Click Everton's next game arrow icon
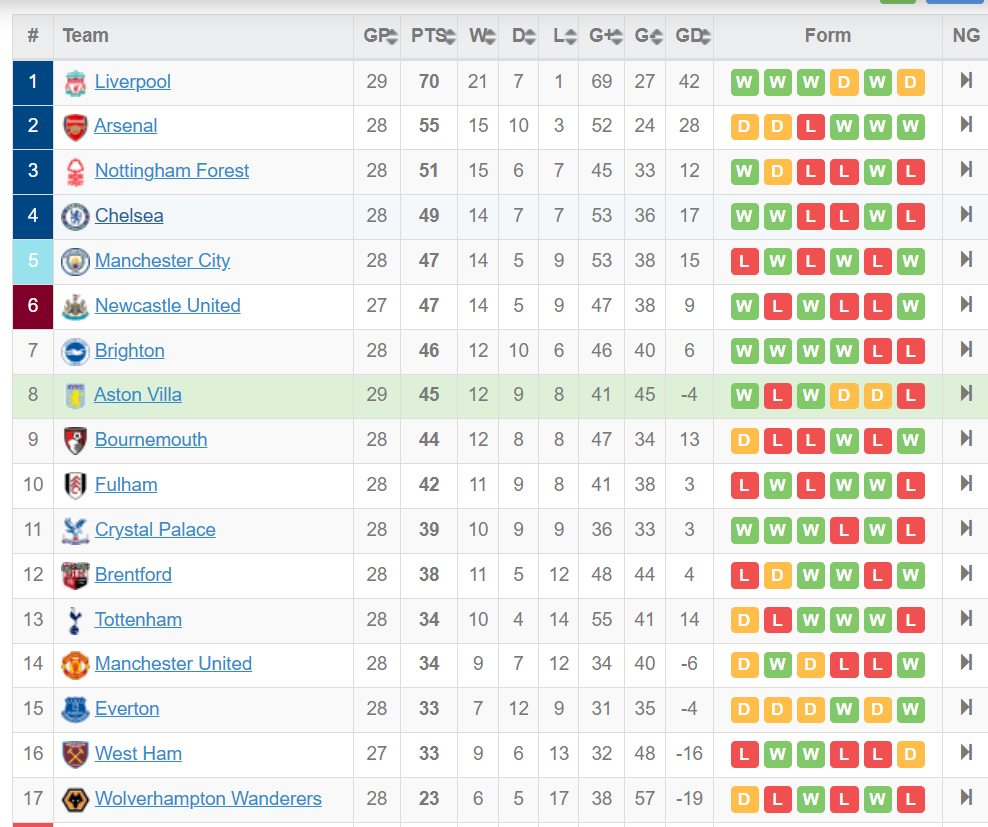 point(966,708)
